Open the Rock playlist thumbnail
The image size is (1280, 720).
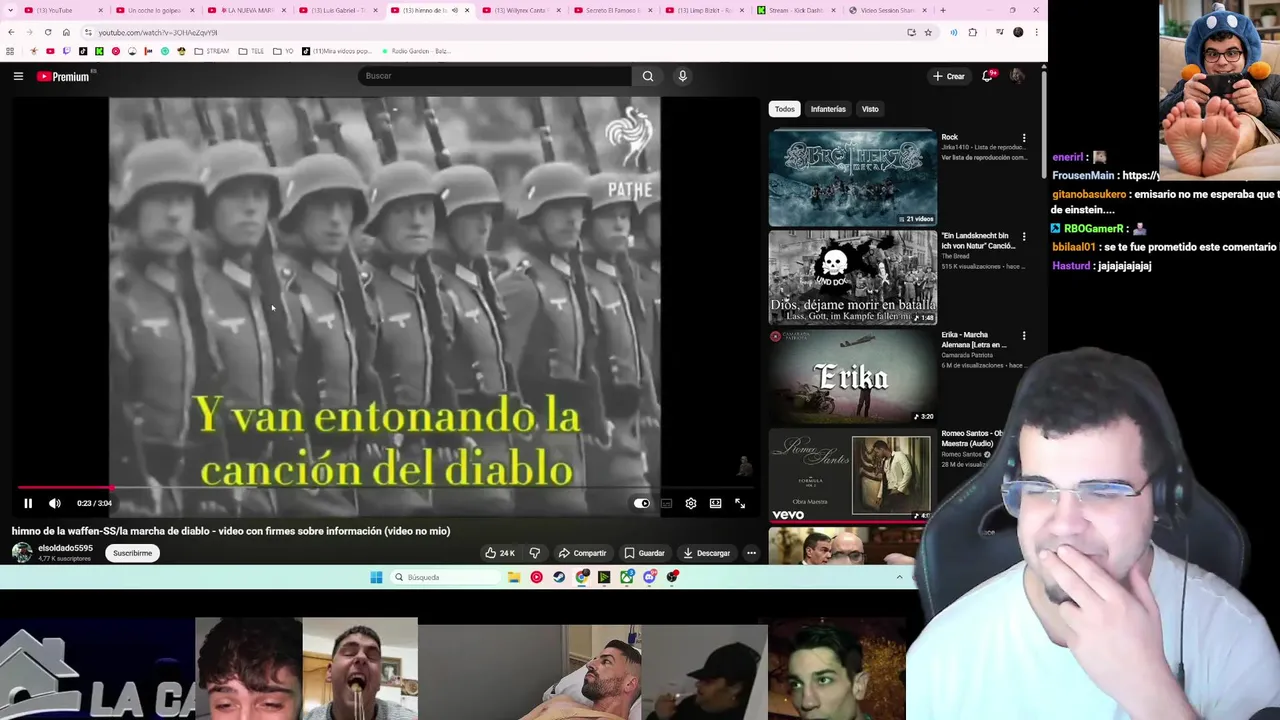852,177
